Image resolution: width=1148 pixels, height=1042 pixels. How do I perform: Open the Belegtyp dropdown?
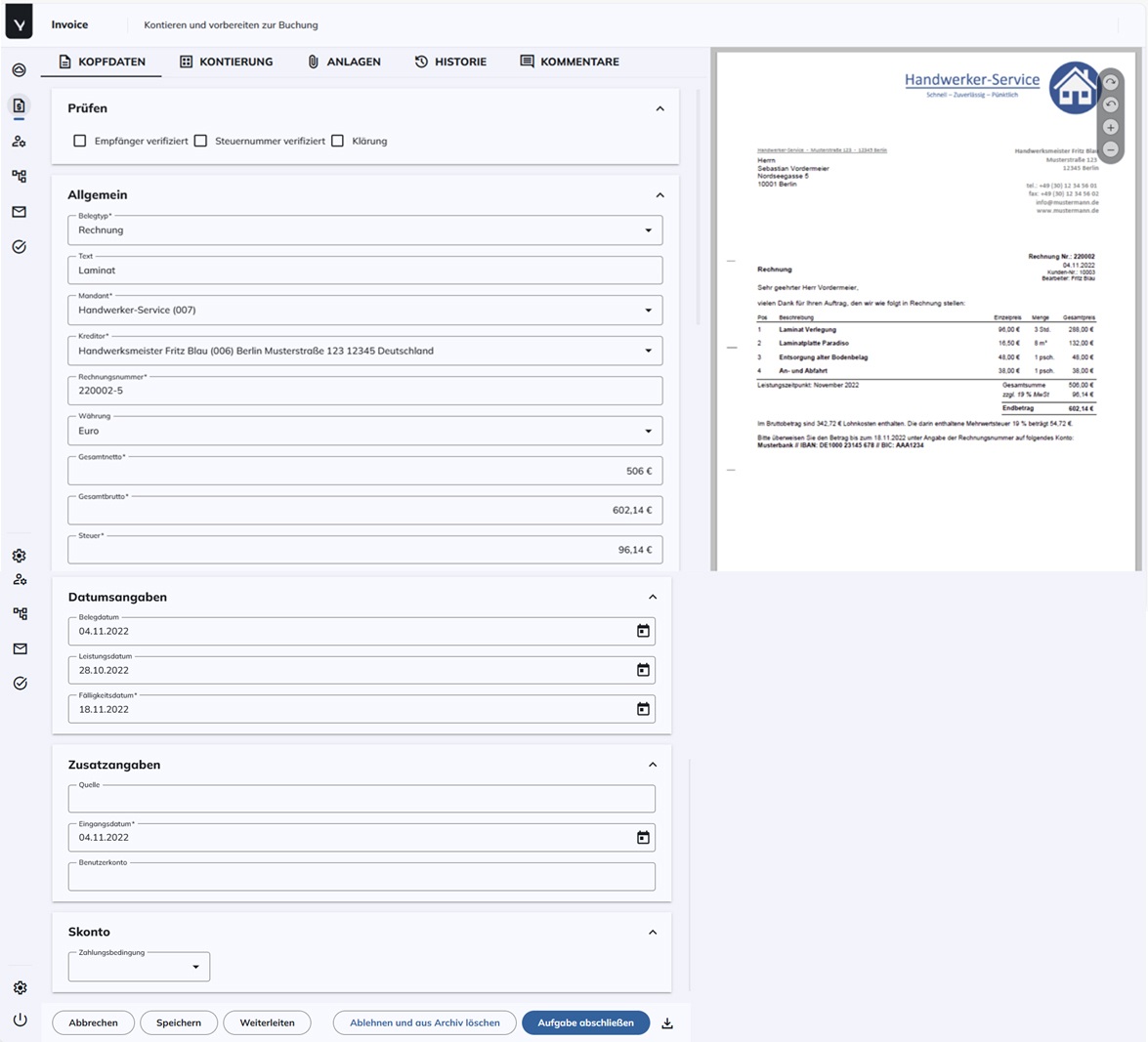365,229
